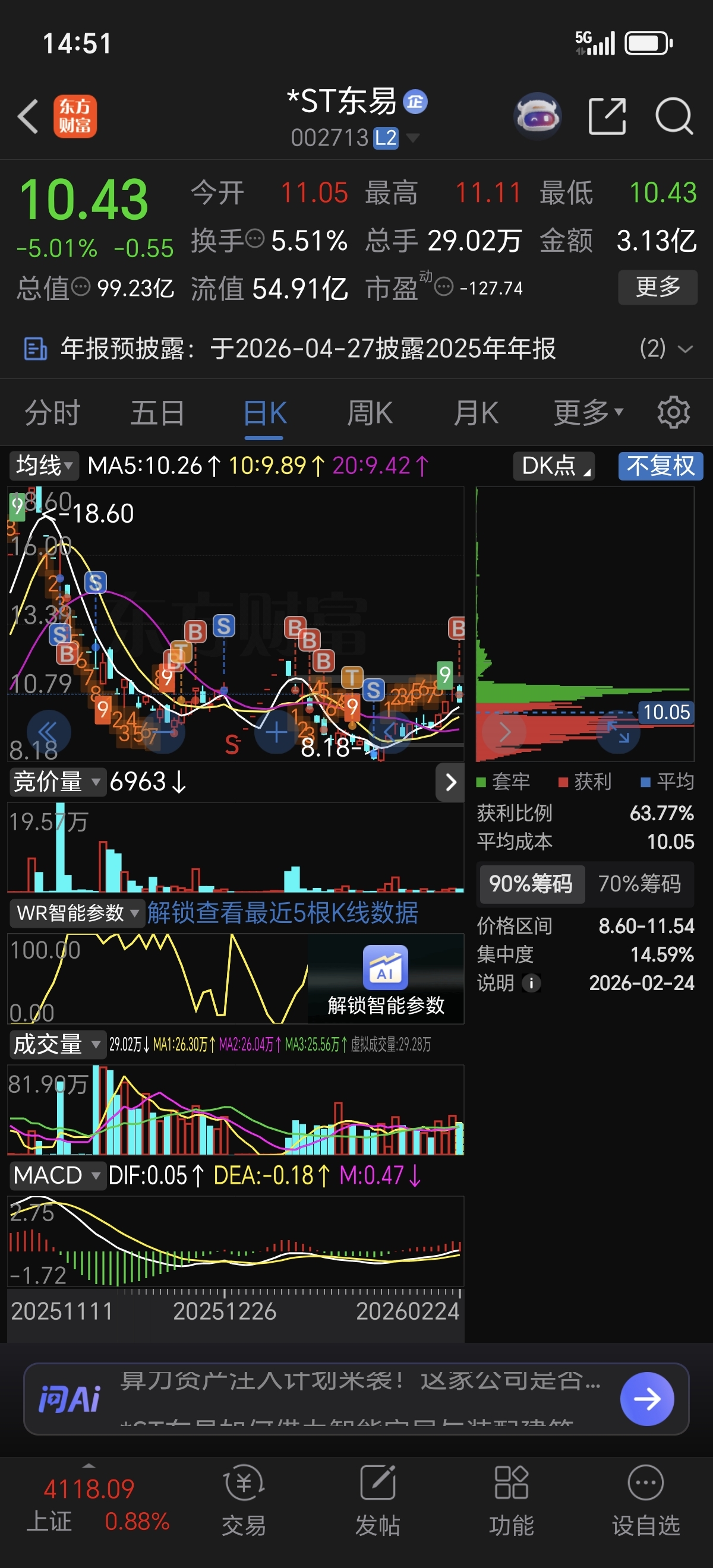Switch to 分时 tab
This screenshot has width=713, height=1568.
(x=52, y=413)
